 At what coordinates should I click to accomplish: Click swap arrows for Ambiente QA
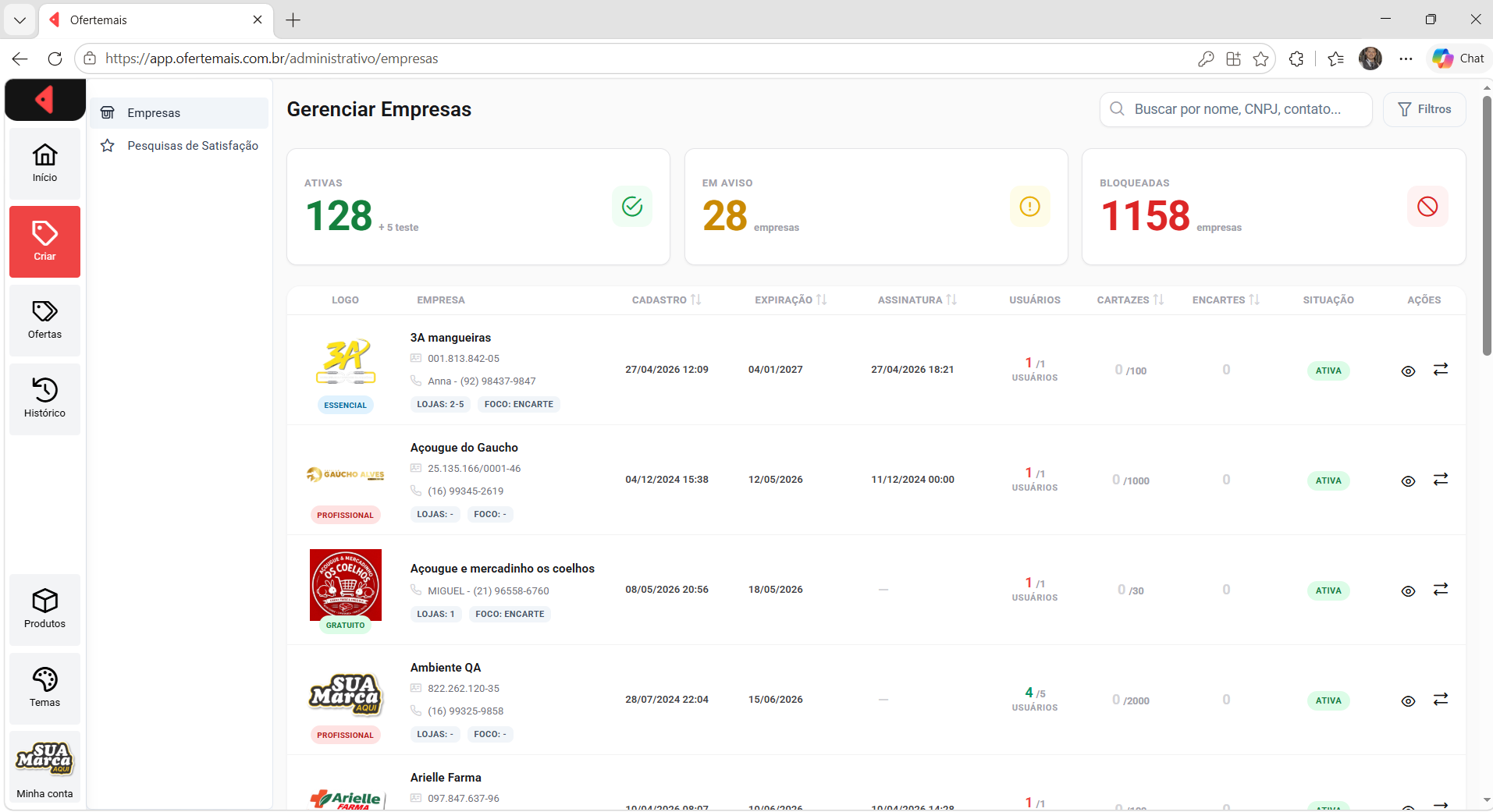click(x=1441, y=699)
